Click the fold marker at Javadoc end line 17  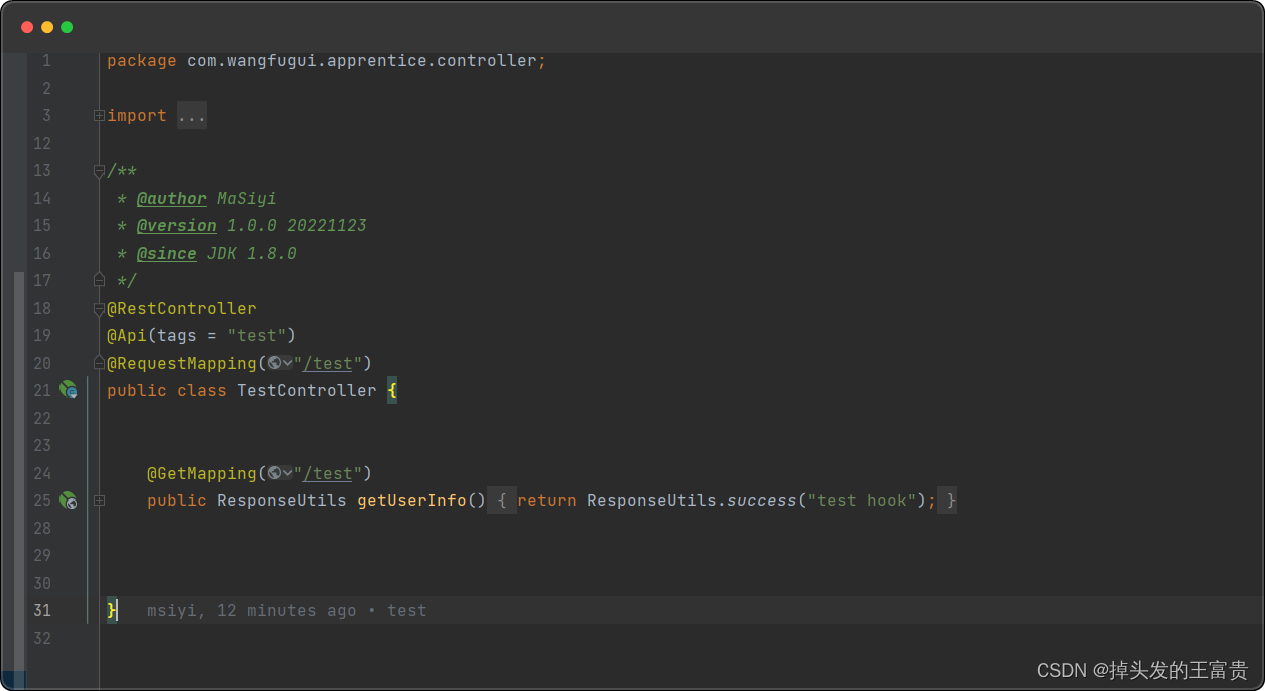99,280
